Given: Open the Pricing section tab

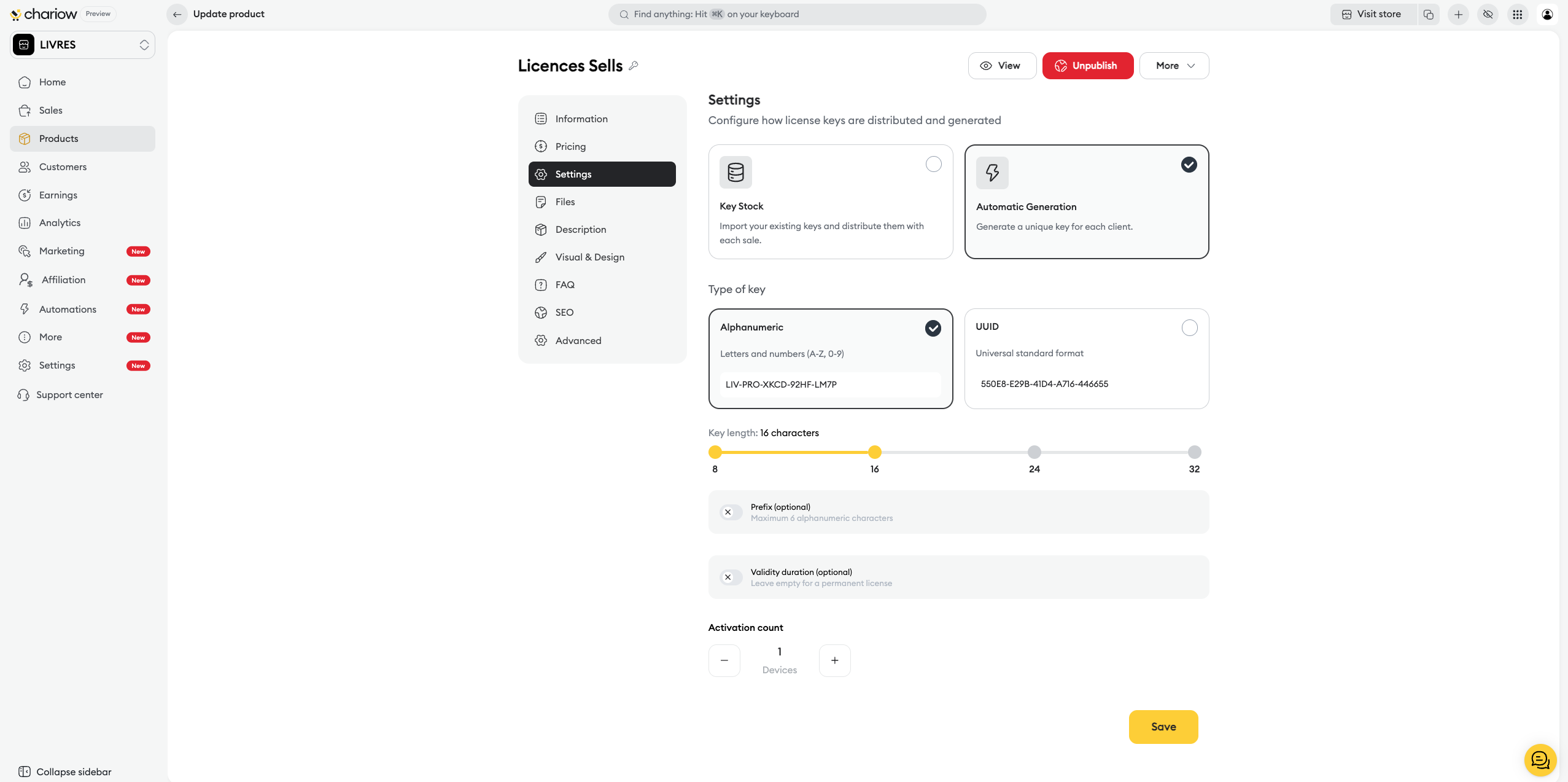Looking at the screenshot, I should (570, 146).
